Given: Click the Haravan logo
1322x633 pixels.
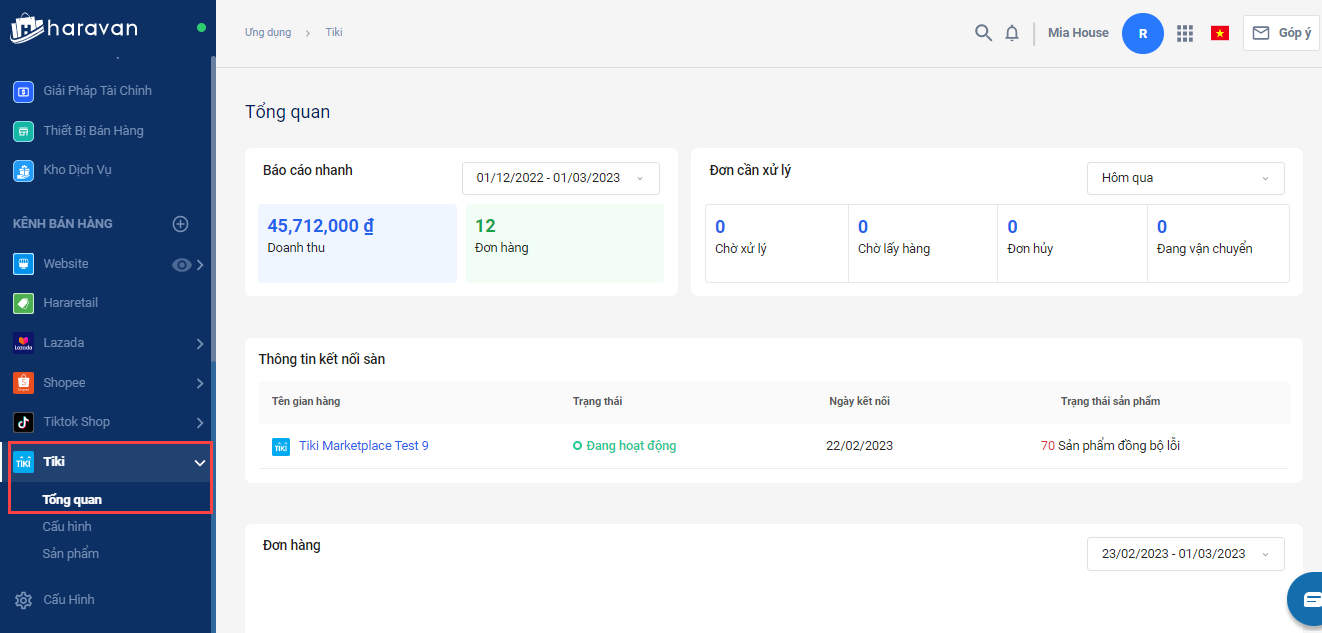Looking at the screenshot, I should tap(74, 28).
